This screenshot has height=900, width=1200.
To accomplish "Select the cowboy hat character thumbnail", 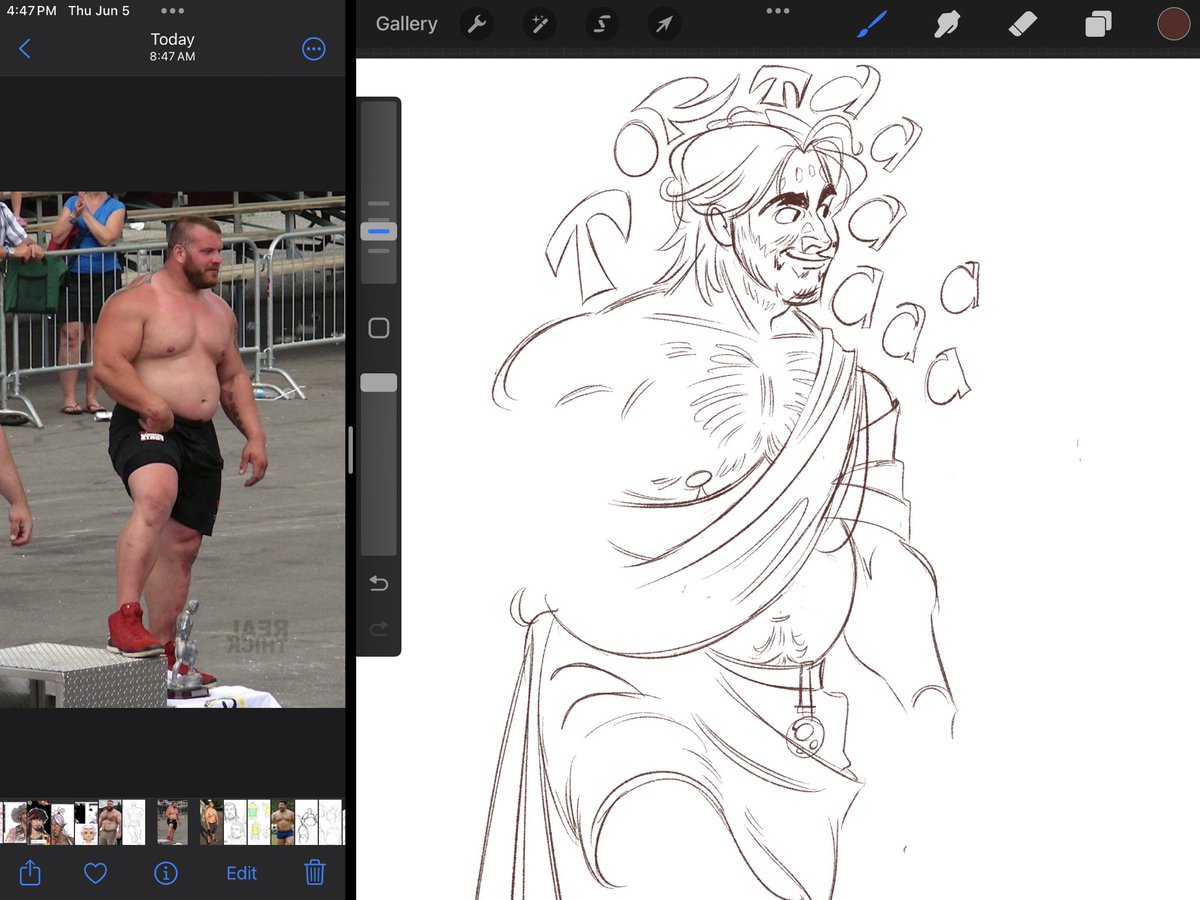I will tap(15, 822).
